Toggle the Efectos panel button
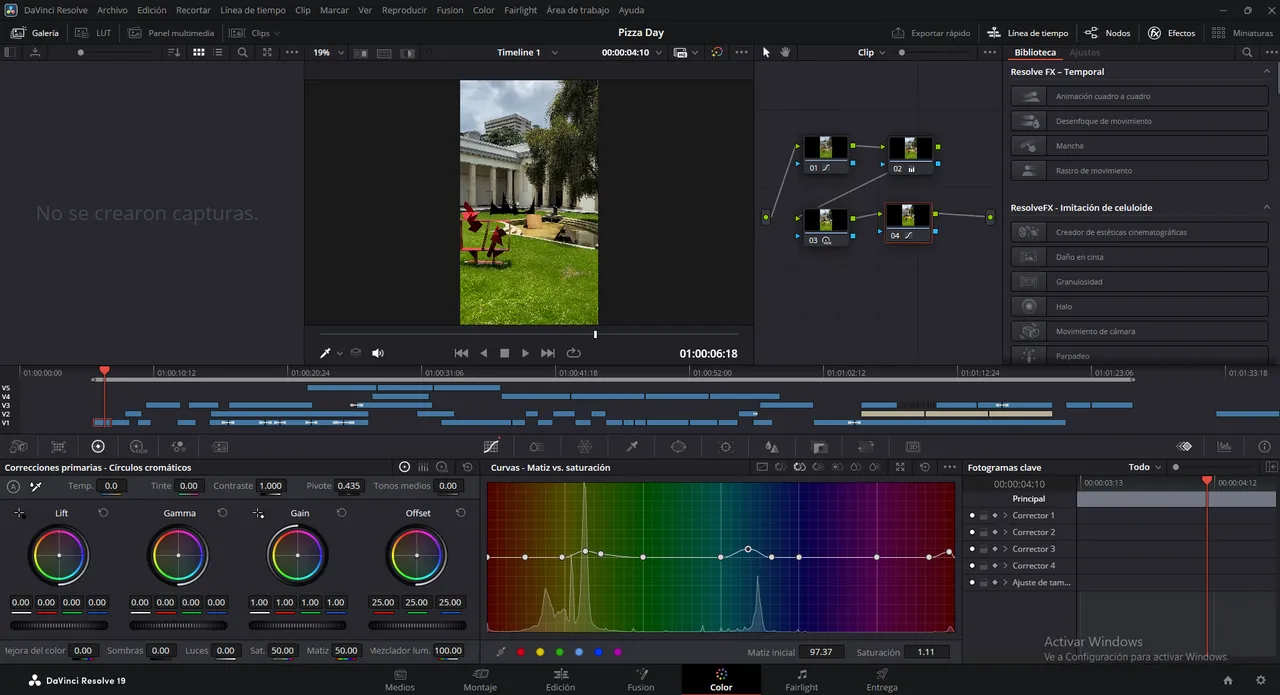Image resolution: width=1280 pixels, height=695 pixels. (1171, 33)
